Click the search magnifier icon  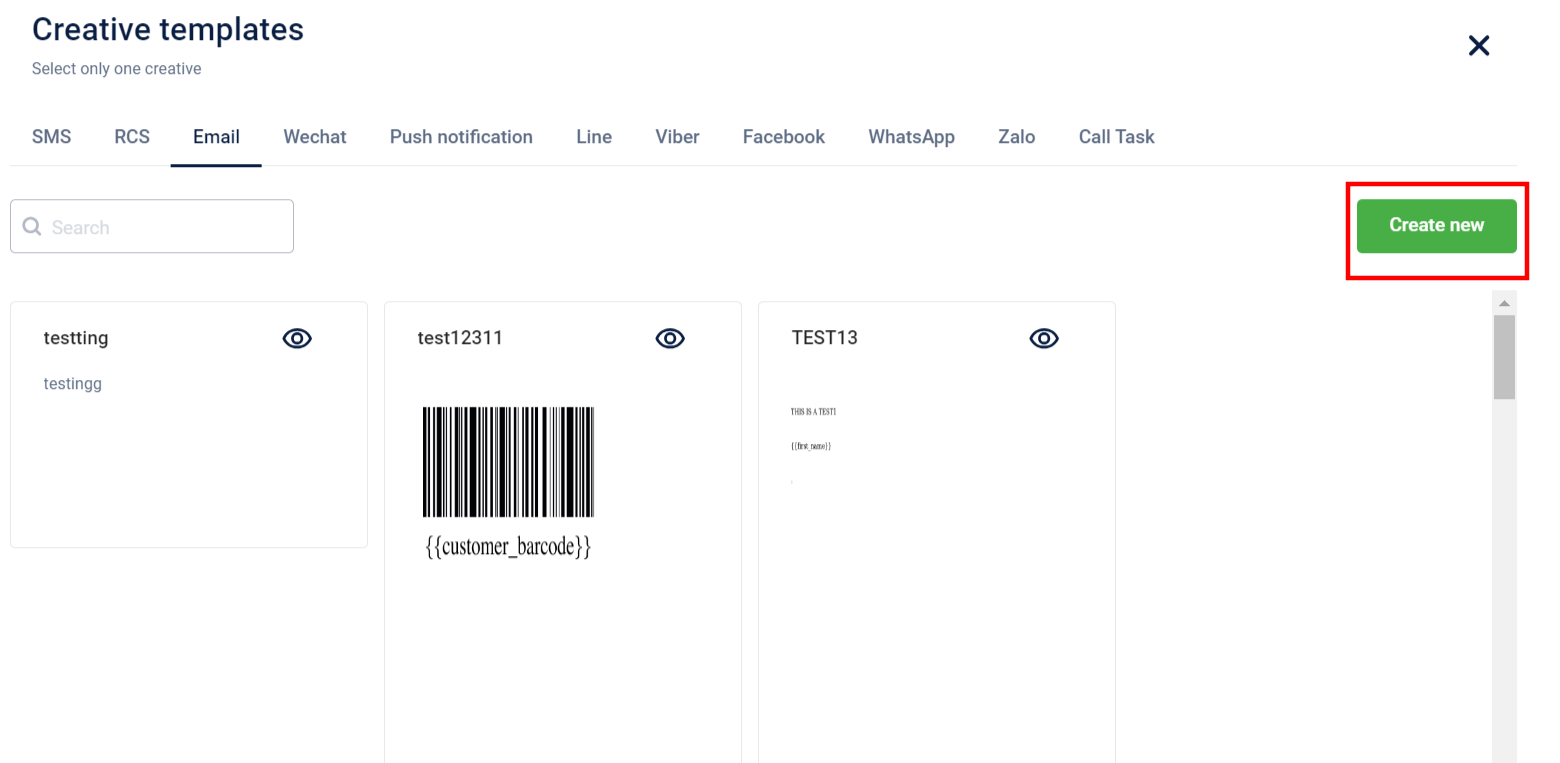(32, 227)
